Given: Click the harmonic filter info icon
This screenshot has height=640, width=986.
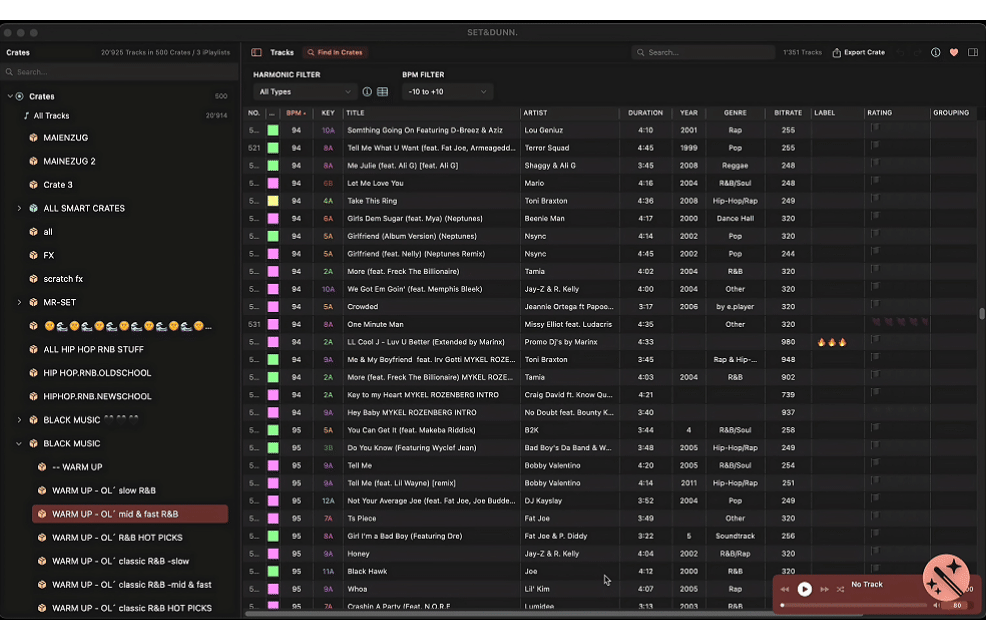Looking at the screenshot, I should pyautogui.click(x=367, y=92).
